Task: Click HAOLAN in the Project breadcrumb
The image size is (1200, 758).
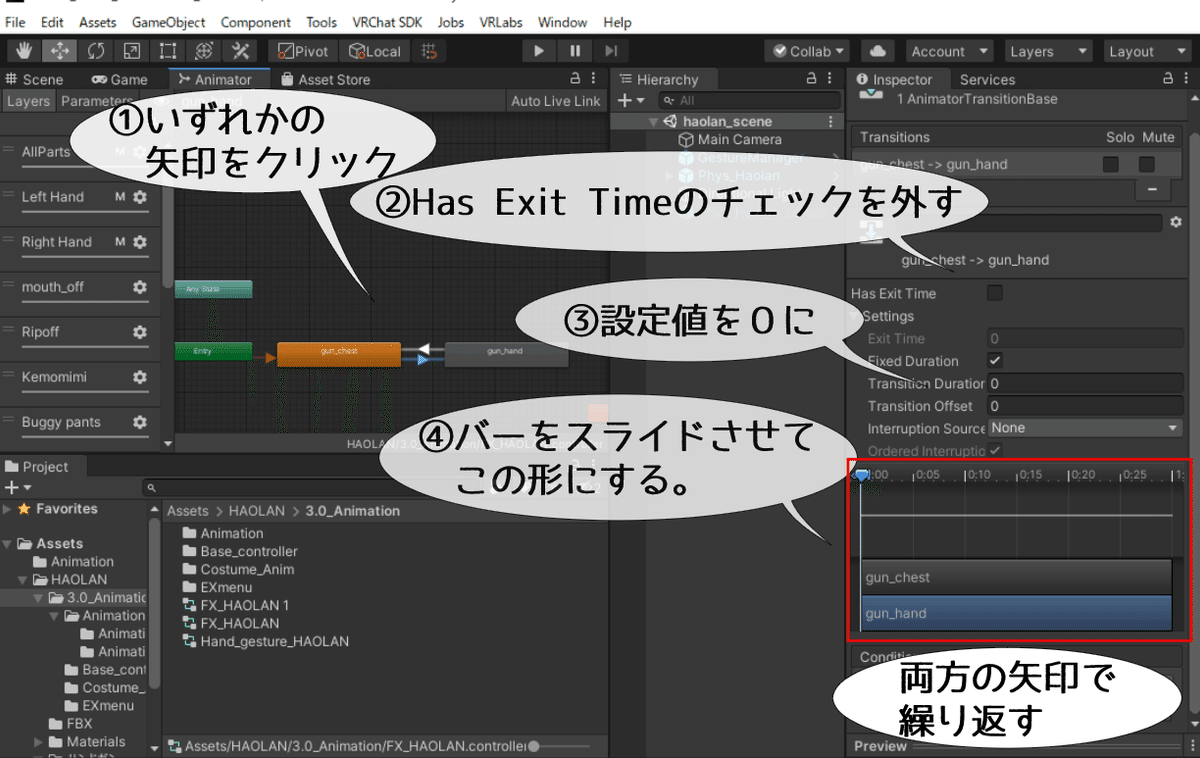Action: click(256, 511)
